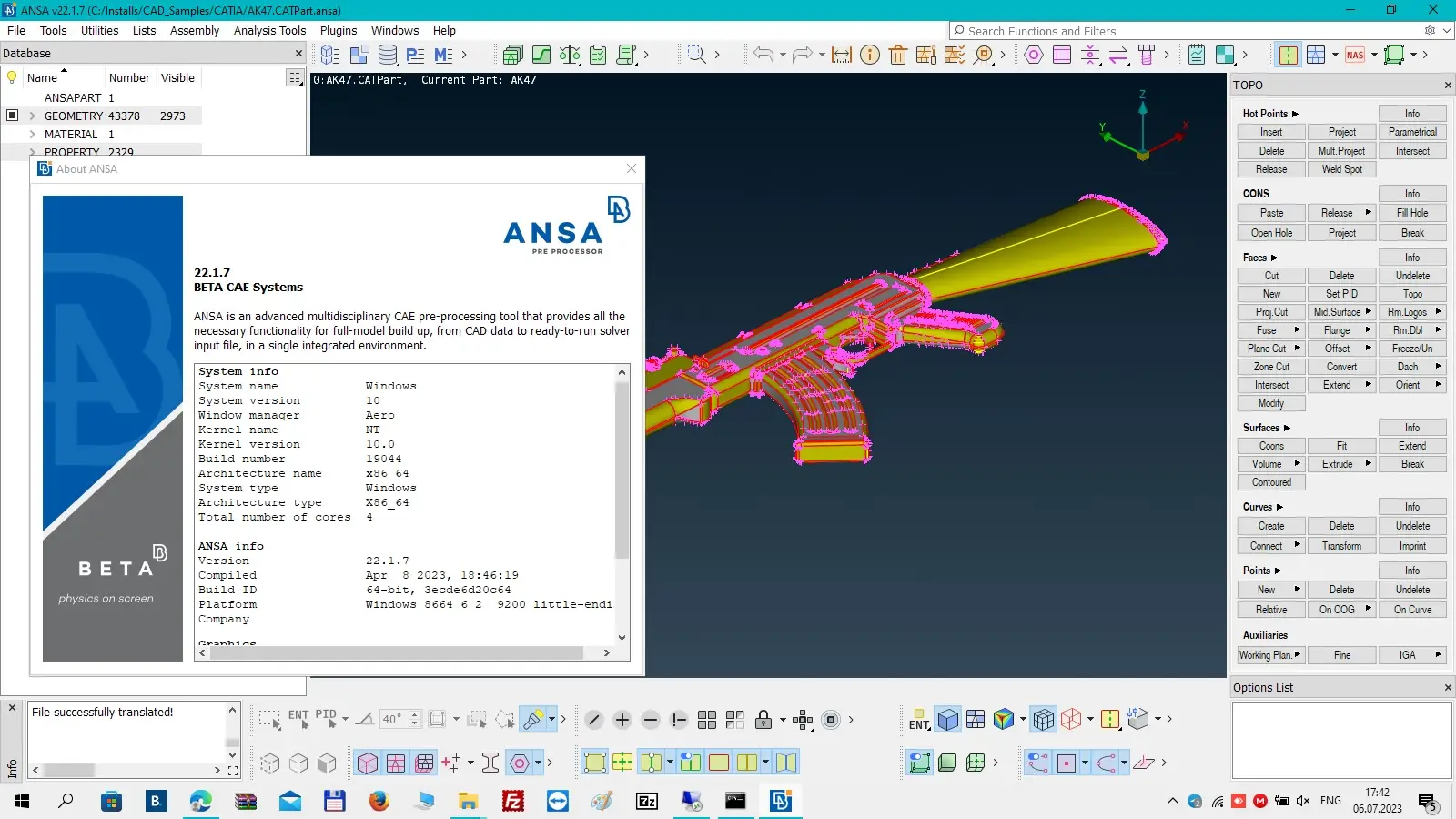Click the Fill Hole button
This screenshot has width=1456, height=819.
click(x=1412, y=213)
